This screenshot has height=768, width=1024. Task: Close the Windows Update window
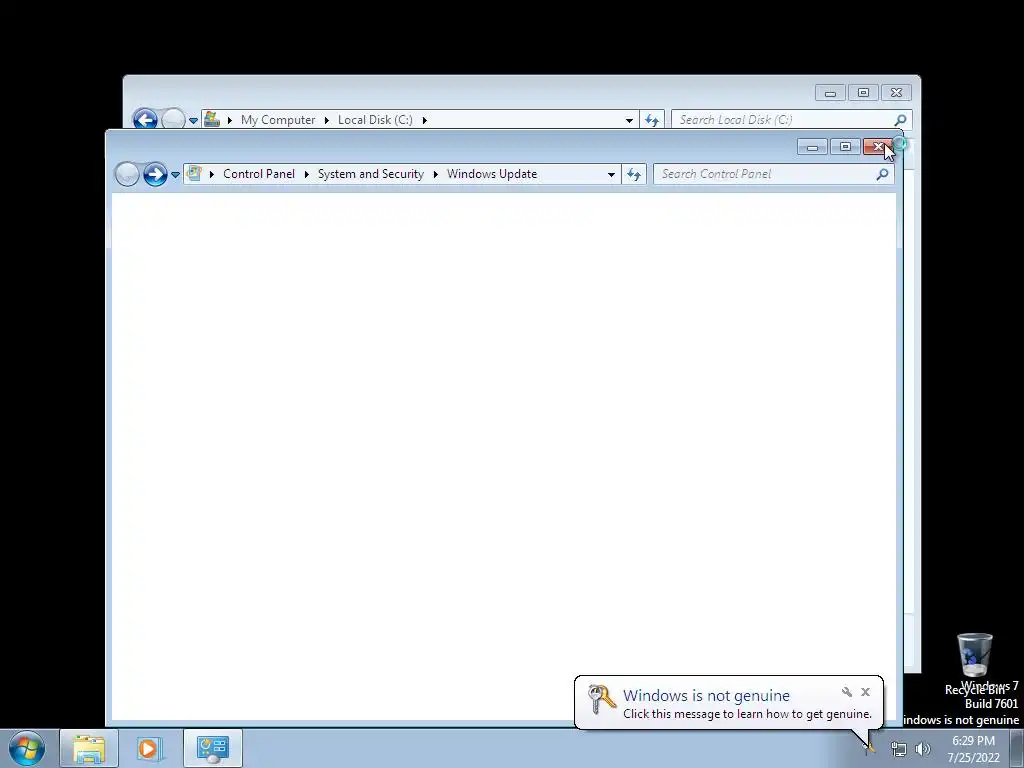click(x=878, y=147)
